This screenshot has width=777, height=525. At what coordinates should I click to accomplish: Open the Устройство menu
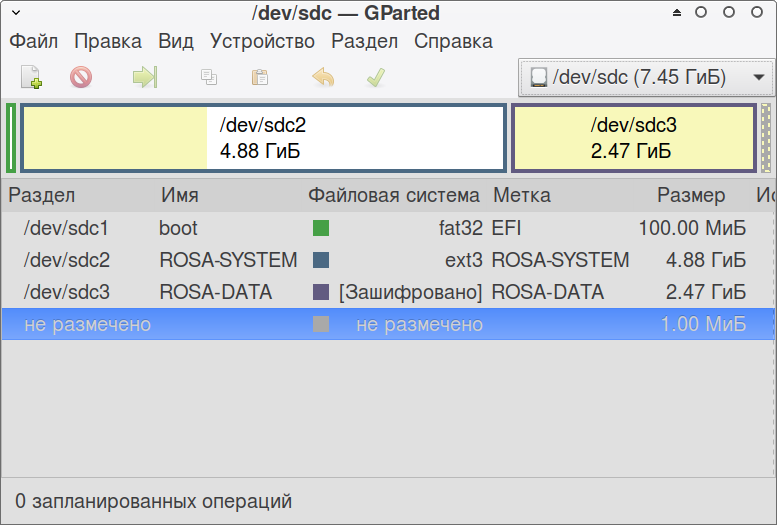(x=262, y=41)
